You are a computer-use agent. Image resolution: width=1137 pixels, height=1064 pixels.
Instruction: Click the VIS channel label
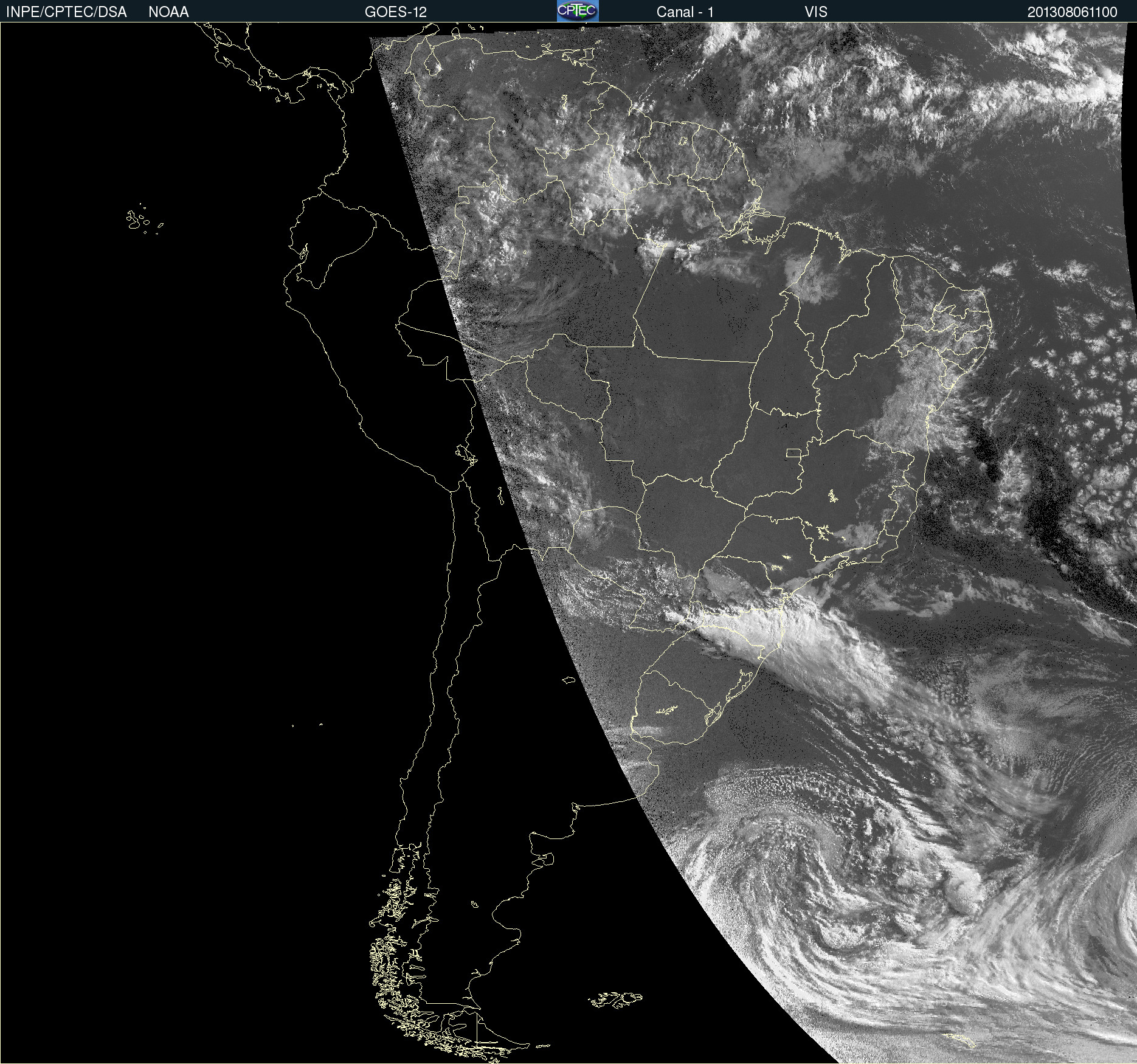816,12
